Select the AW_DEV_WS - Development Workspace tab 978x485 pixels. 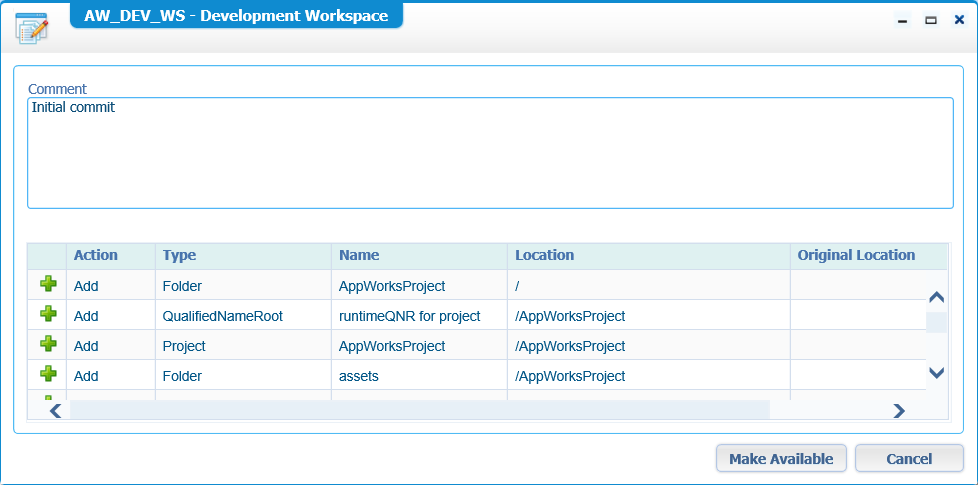click(236, 16)
